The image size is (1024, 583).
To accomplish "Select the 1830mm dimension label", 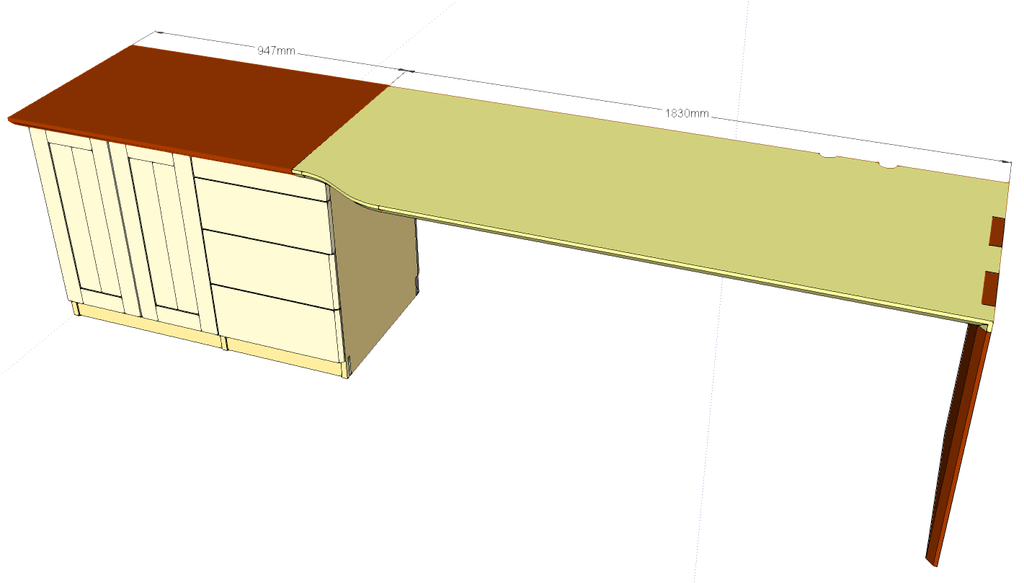I will pos(686,113).
